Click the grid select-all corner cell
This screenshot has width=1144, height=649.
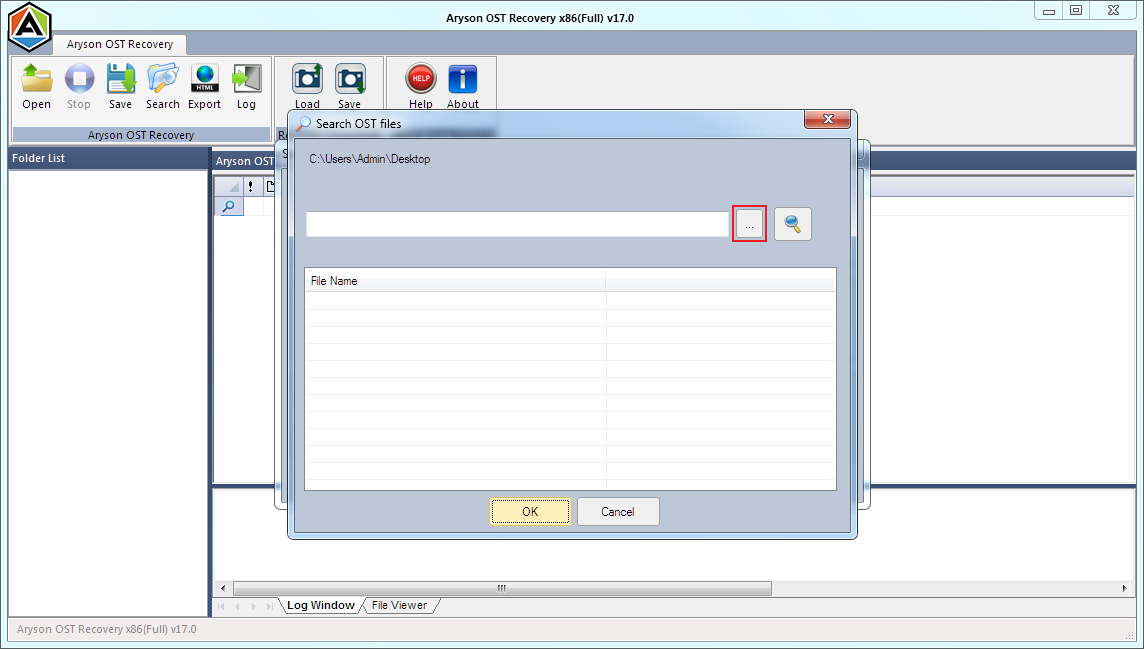tap(229, 187)
